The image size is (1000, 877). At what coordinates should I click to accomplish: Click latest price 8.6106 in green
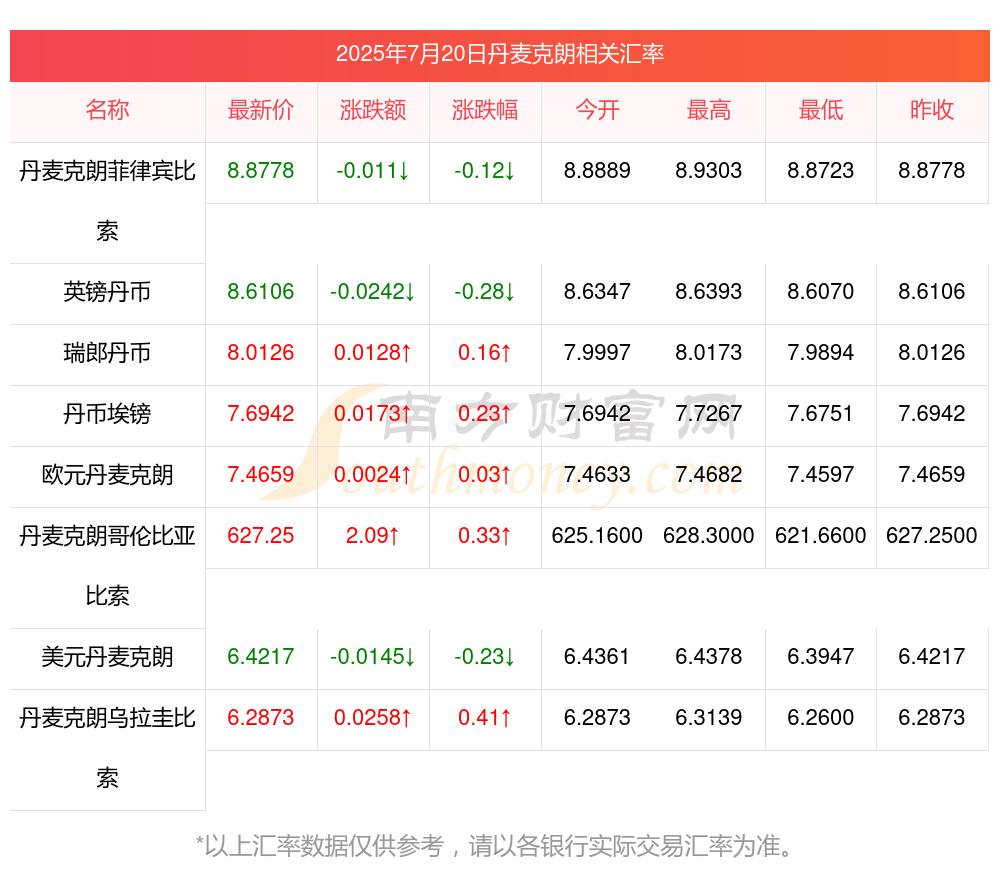point(261,292)
